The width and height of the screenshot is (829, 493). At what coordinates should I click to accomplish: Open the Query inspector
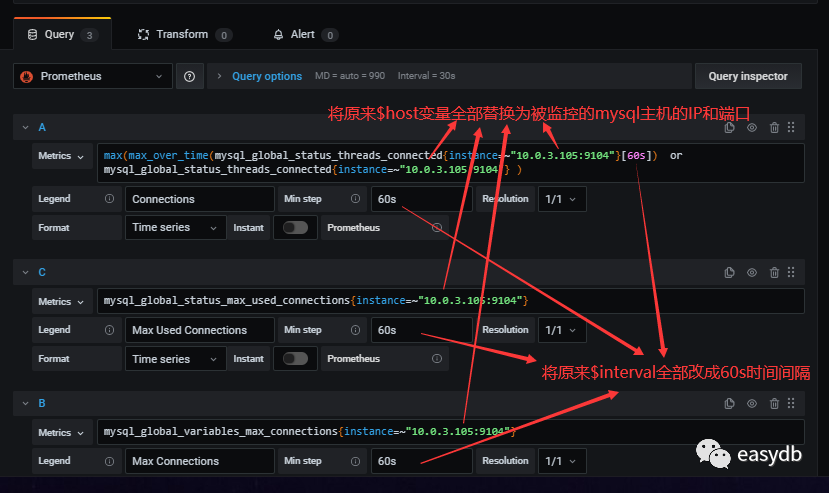click(x=748, y=76)
